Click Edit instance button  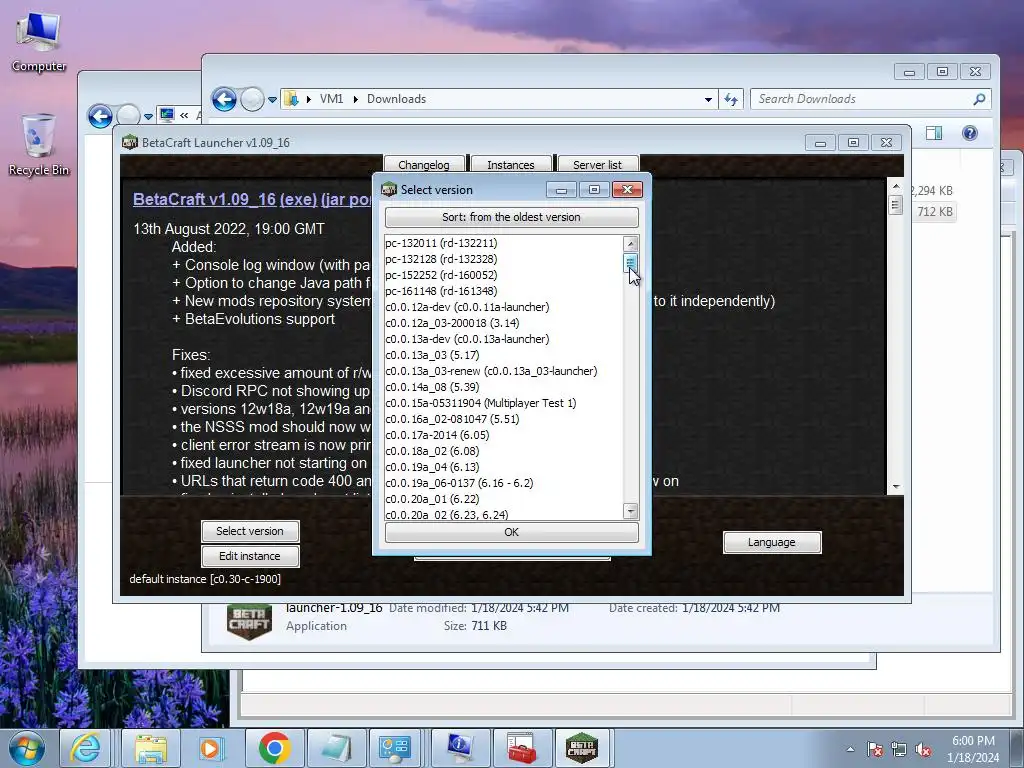pyautogui.click(x=249, y=556)
